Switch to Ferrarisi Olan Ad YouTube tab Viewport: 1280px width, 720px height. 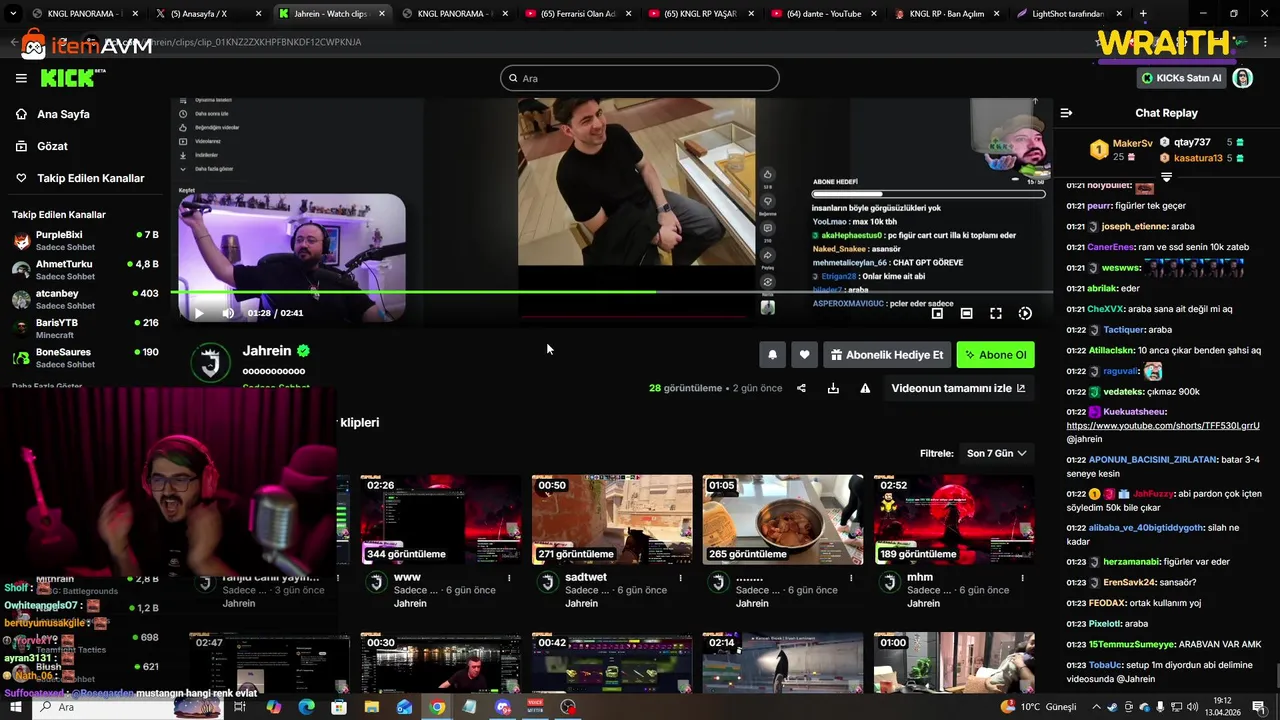coord(578,14)
